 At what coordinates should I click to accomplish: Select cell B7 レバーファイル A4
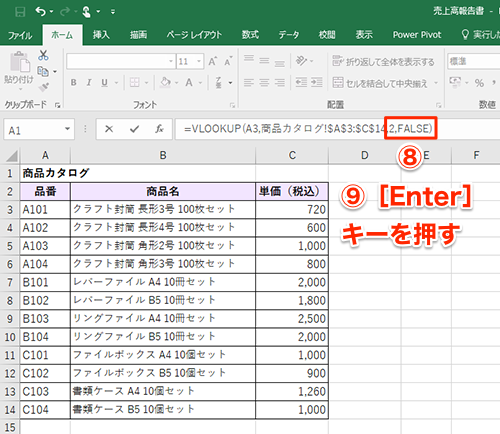(x=163, y=282)
